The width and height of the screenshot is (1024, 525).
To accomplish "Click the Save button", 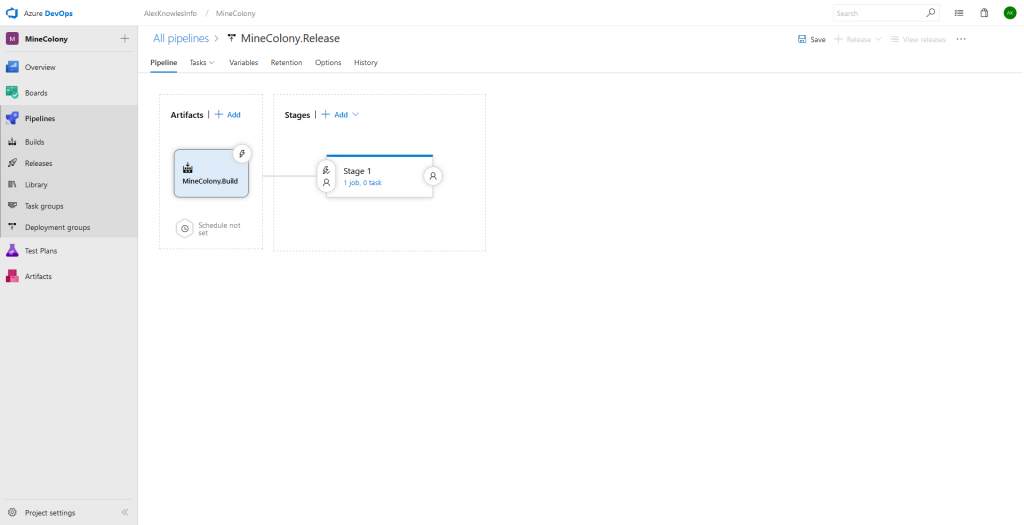I will point(812,39).
